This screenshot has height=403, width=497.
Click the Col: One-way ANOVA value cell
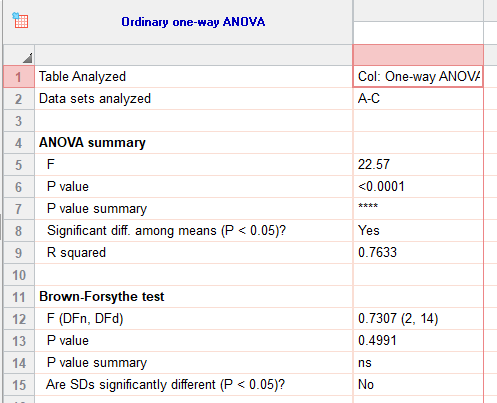(x=418, y=77)
